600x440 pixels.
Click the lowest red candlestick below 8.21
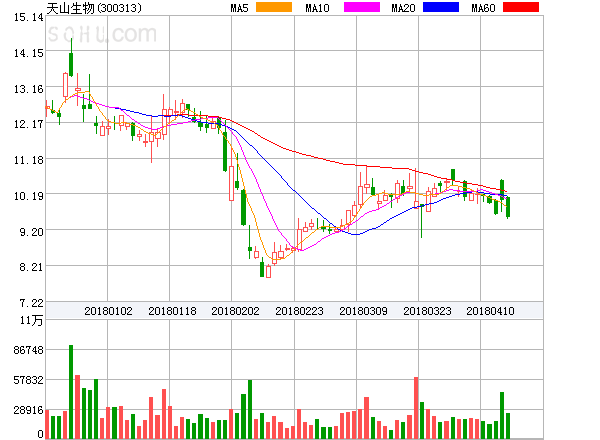pos(268,272)
